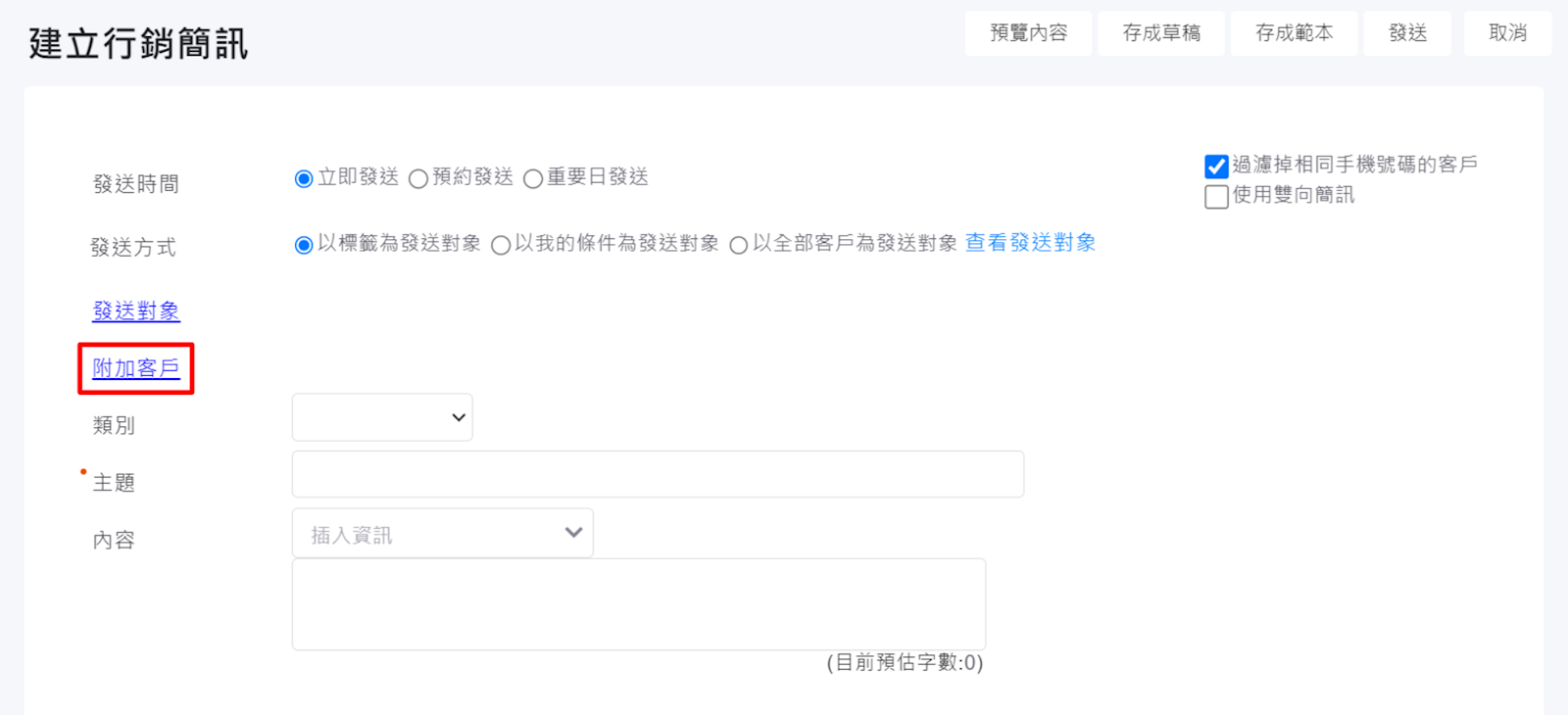Choose 以我的條件為發送對象 option
1568x715 pixels.
501,245
